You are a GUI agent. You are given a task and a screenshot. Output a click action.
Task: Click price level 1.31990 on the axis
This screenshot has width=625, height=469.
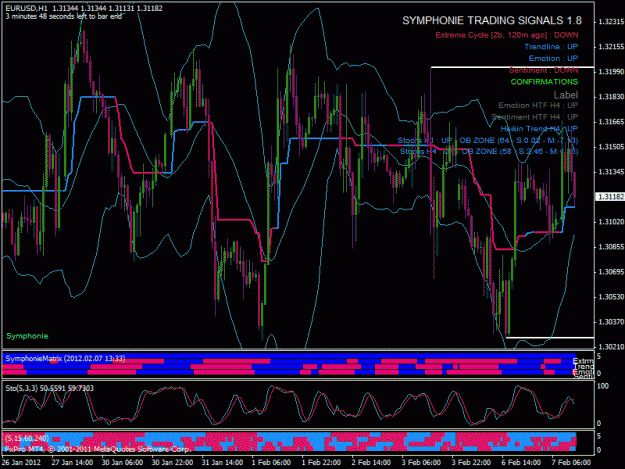pos(611,72)
